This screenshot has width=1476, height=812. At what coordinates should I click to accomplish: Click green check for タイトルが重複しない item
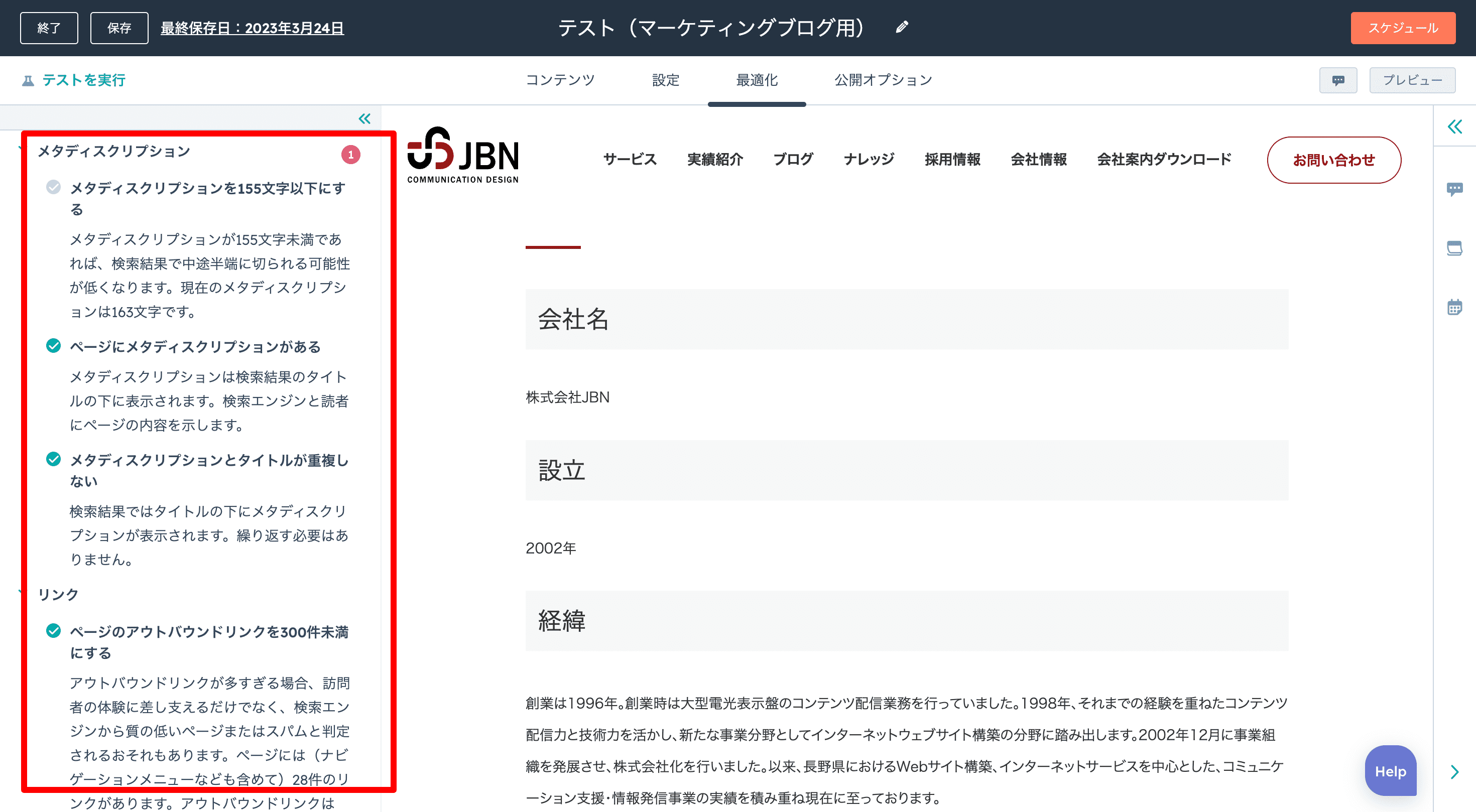click(x=53, y=459)
